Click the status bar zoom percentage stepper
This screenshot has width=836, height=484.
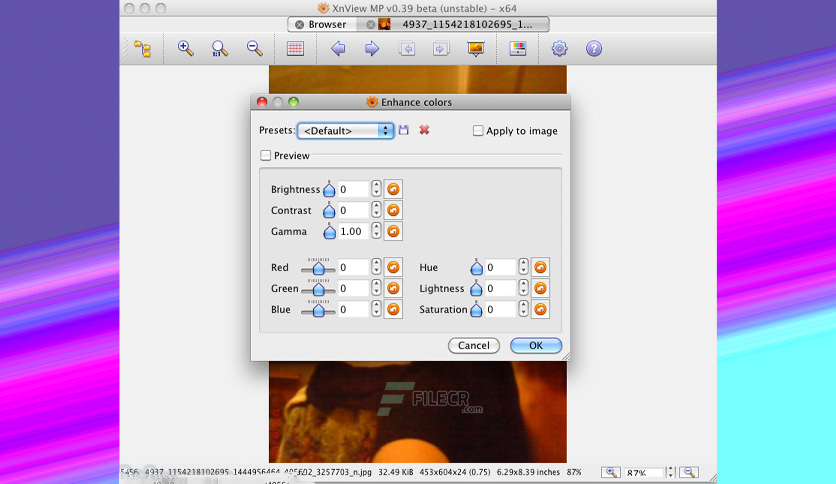[x=671, y=472]
